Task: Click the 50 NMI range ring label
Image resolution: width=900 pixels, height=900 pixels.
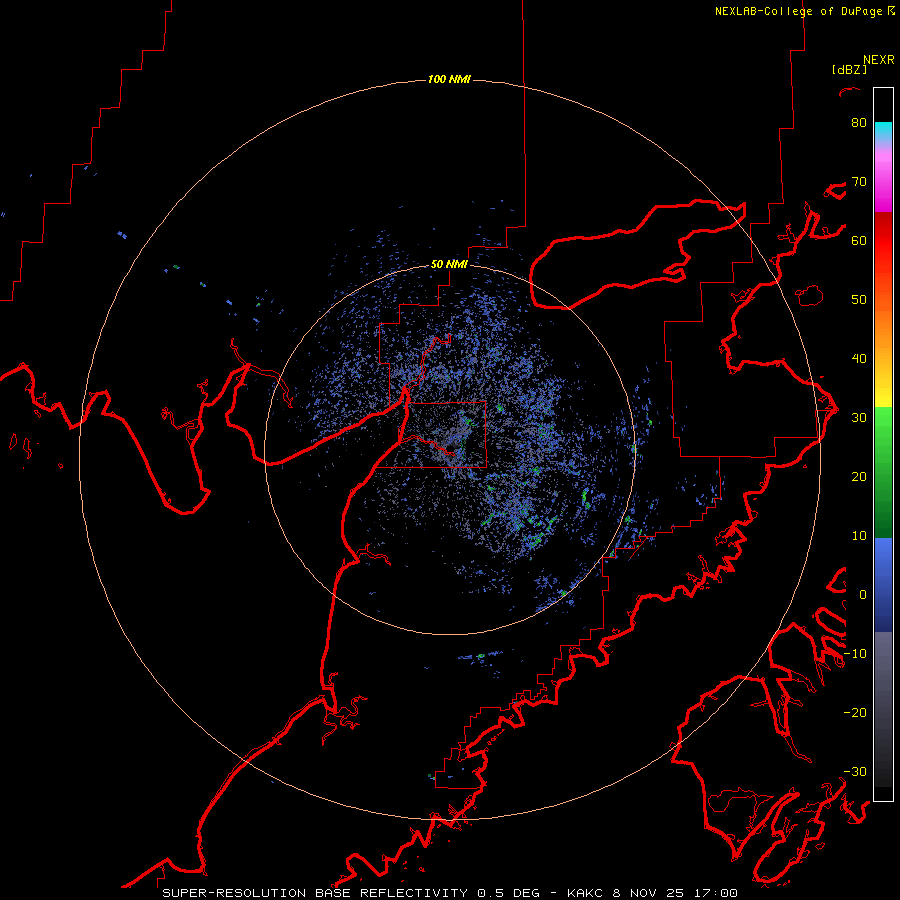Action: [449, 264]
